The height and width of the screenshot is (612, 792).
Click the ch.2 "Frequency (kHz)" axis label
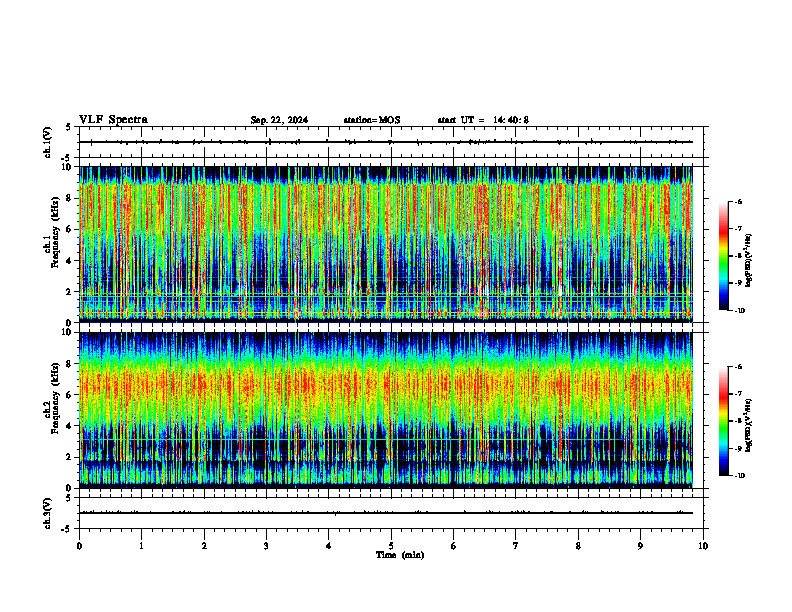(55, 398)
